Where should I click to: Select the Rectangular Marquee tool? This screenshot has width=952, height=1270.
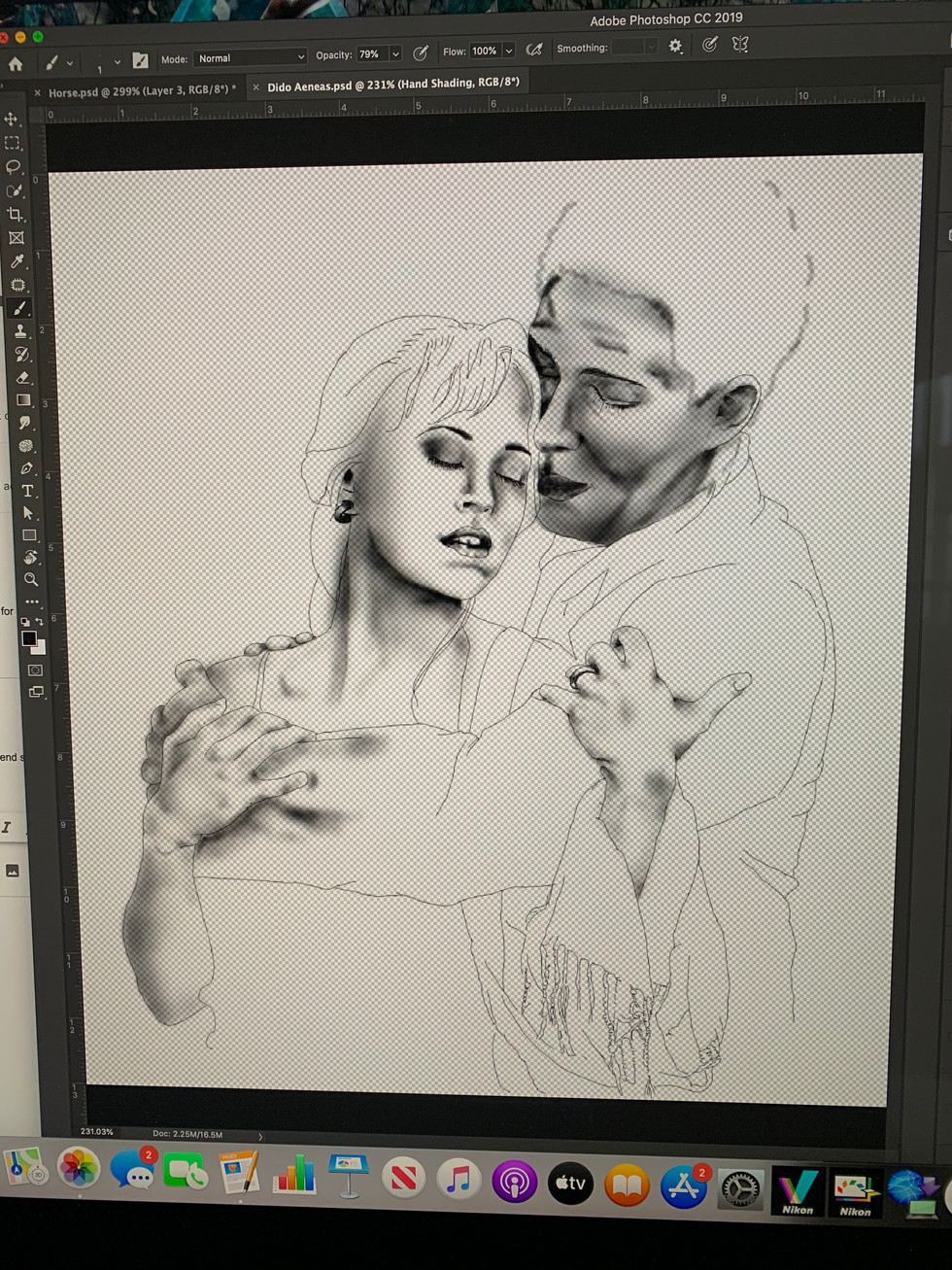click(x=13, y=142)
